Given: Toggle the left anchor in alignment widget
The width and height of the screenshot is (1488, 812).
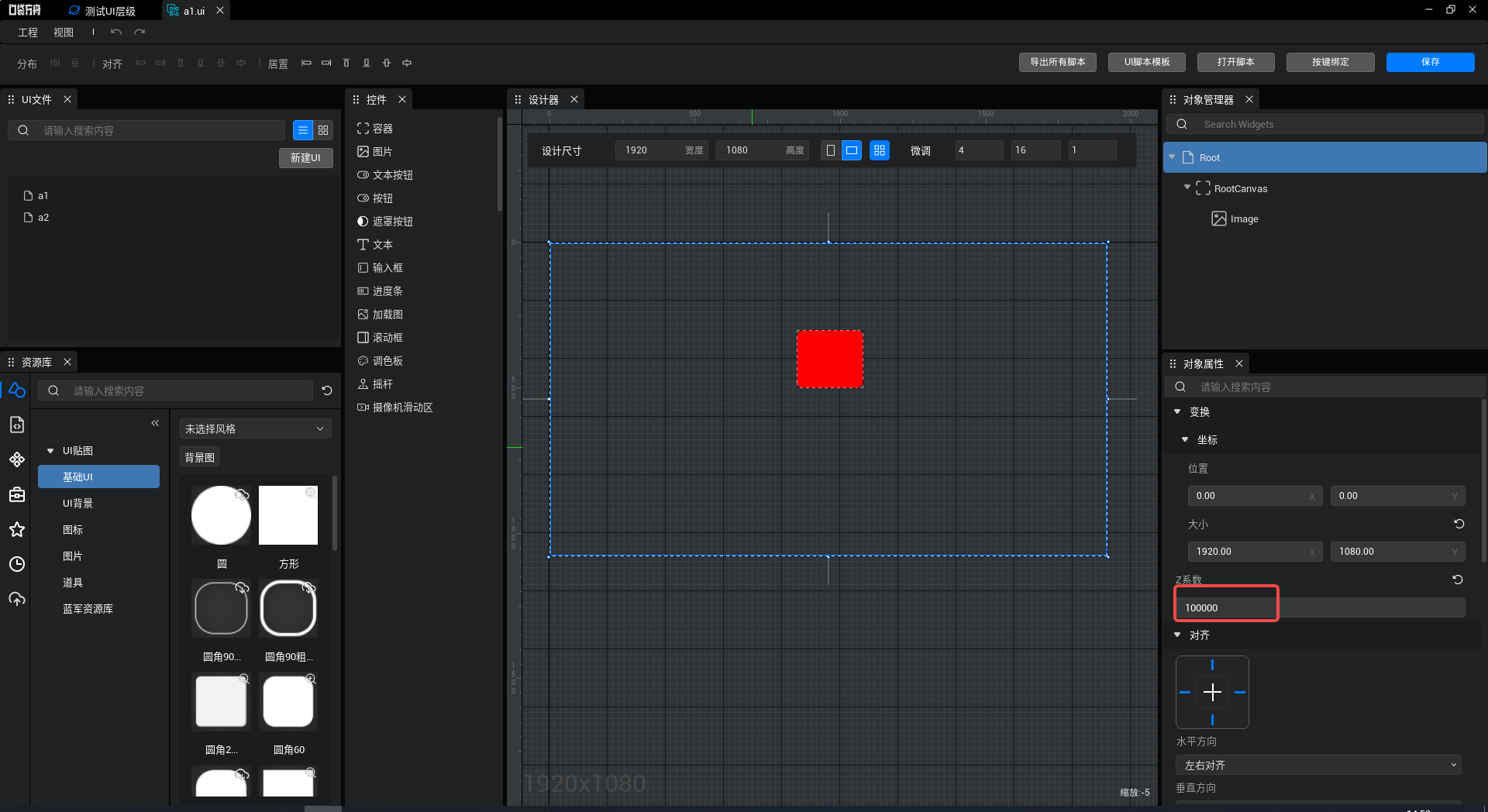Looking at the screenshot, I should (x=1184, y=693).
